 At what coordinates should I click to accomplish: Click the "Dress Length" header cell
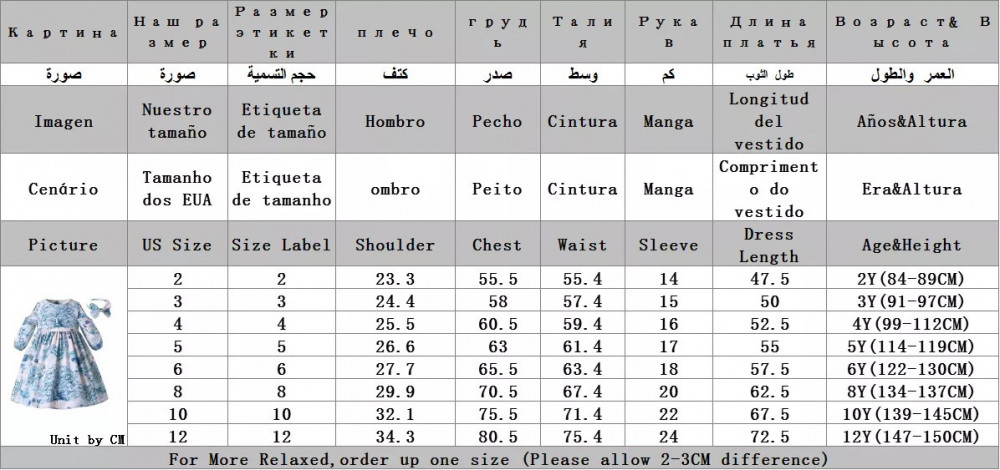[768, 245]
